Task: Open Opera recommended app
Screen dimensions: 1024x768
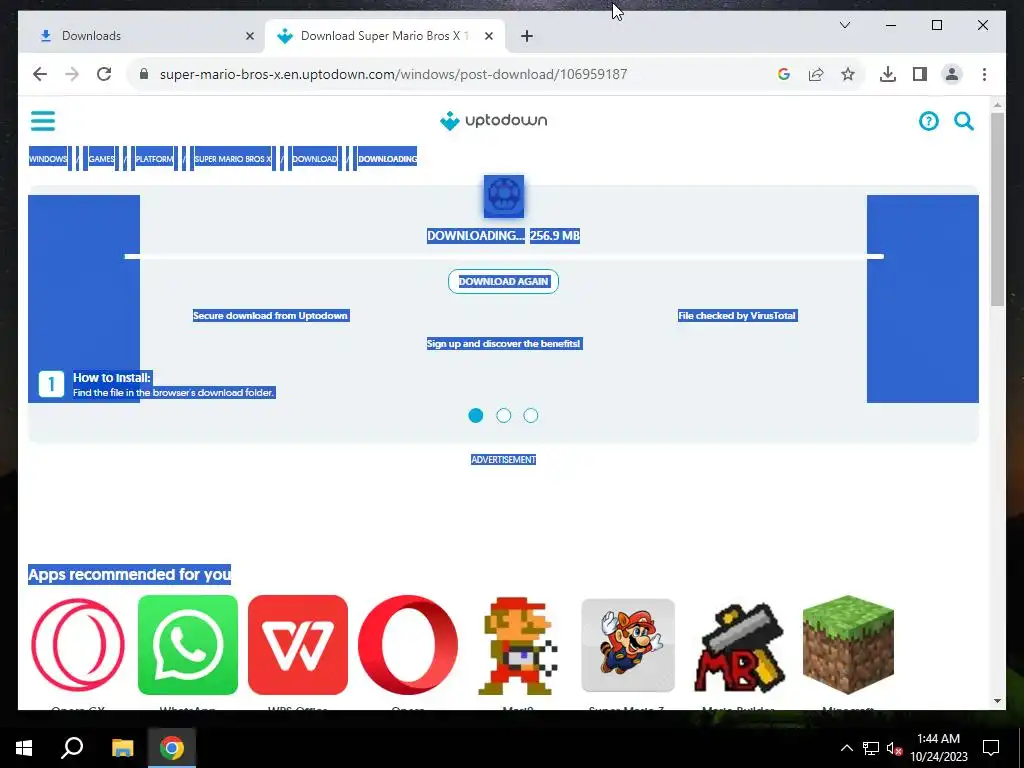Action: pyautogui.click(x=408, y=645)
